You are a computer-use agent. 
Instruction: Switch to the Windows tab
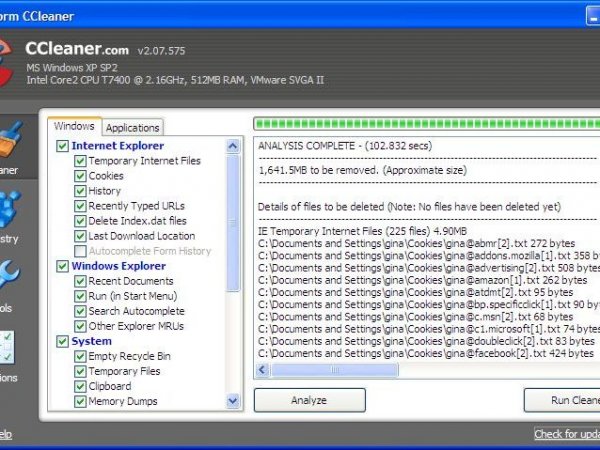tap(74, 126)
